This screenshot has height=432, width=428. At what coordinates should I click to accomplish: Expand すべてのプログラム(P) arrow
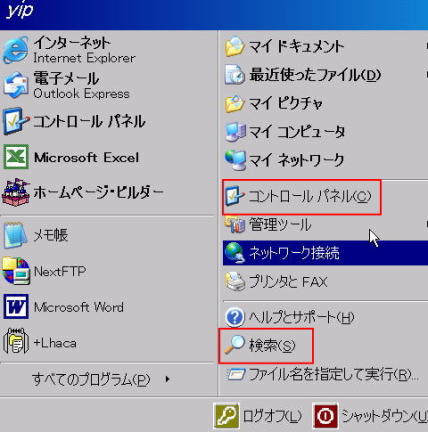167,379
